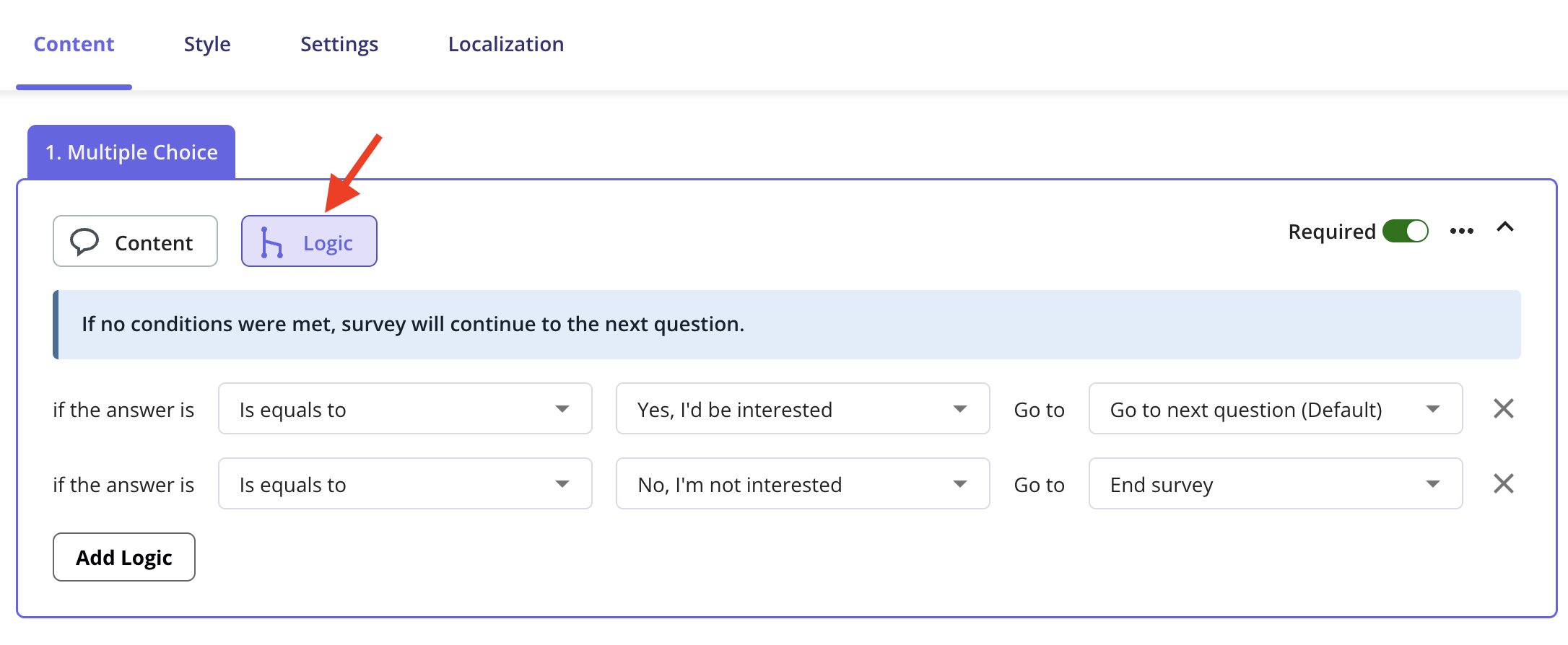This screenshot has height=645, width=1568.
Task: Open the three-dot more options menu
Action: click(1461, 231)
